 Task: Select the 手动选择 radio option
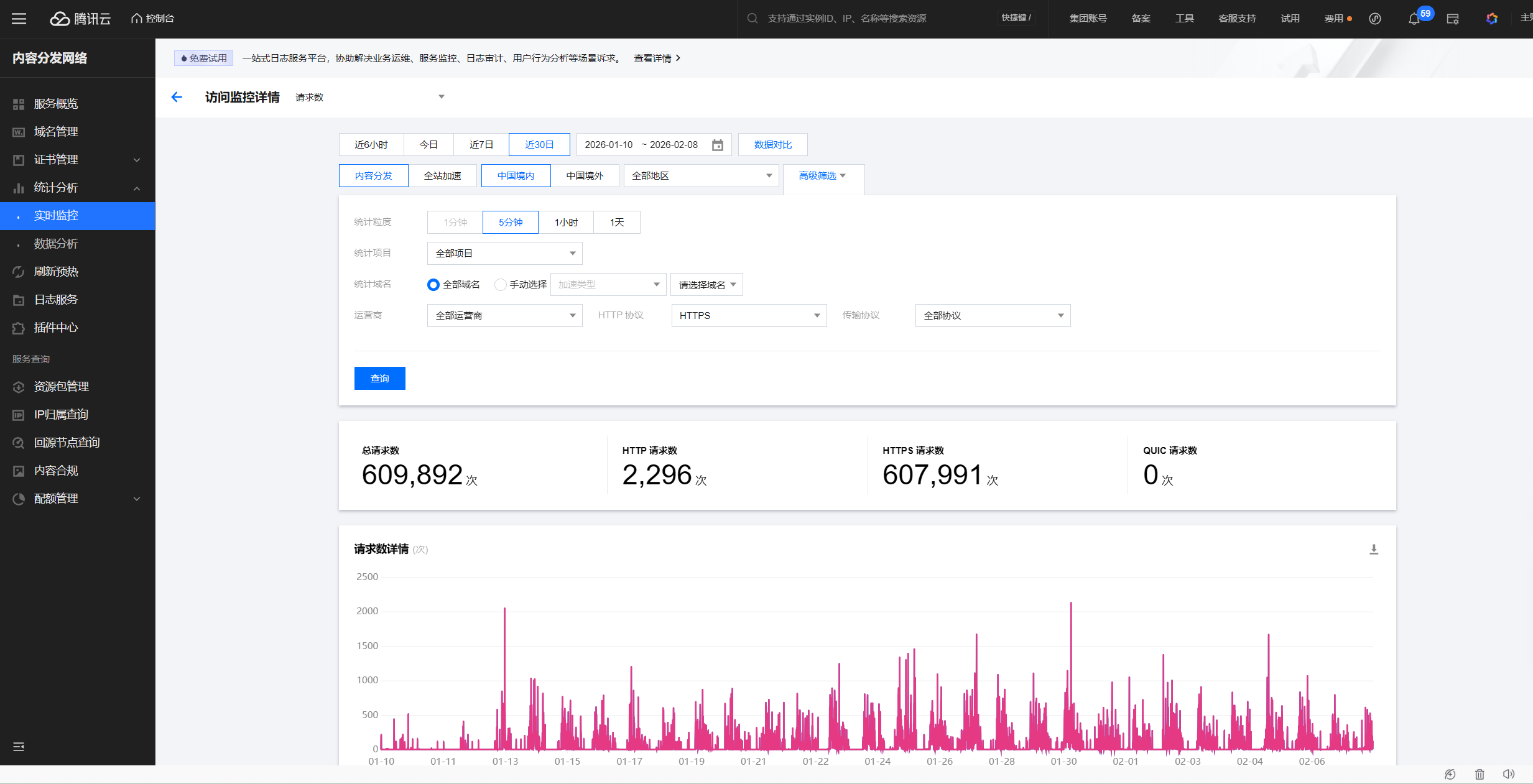point(501,285)
